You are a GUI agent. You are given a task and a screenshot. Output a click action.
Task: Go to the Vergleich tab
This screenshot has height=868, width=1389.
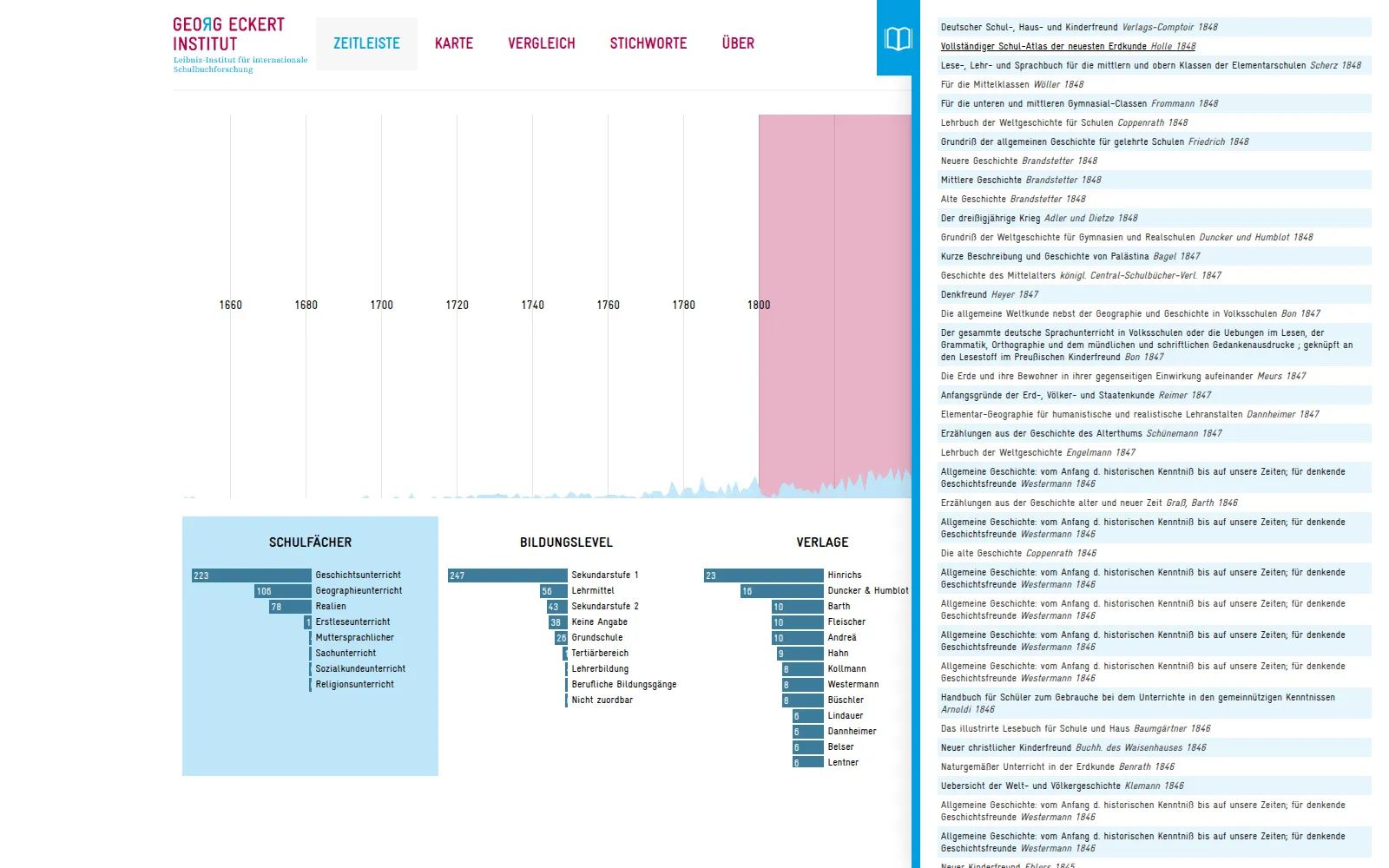pyautogui.click(x=542, y=43)
